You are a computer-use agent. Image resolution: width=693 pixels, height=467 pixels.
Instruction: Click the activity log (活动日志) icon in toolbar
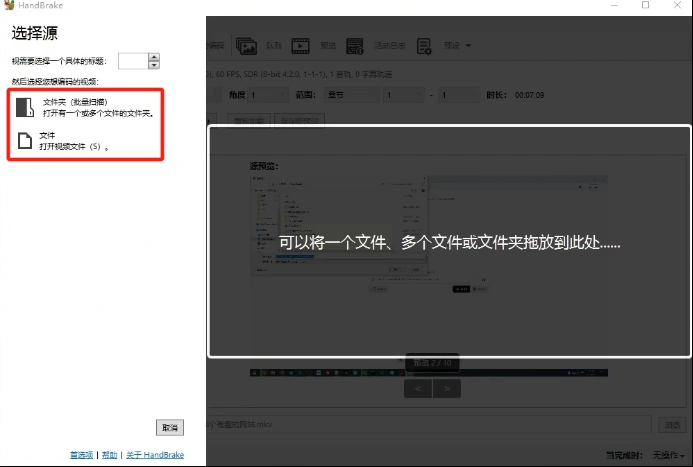354,46
